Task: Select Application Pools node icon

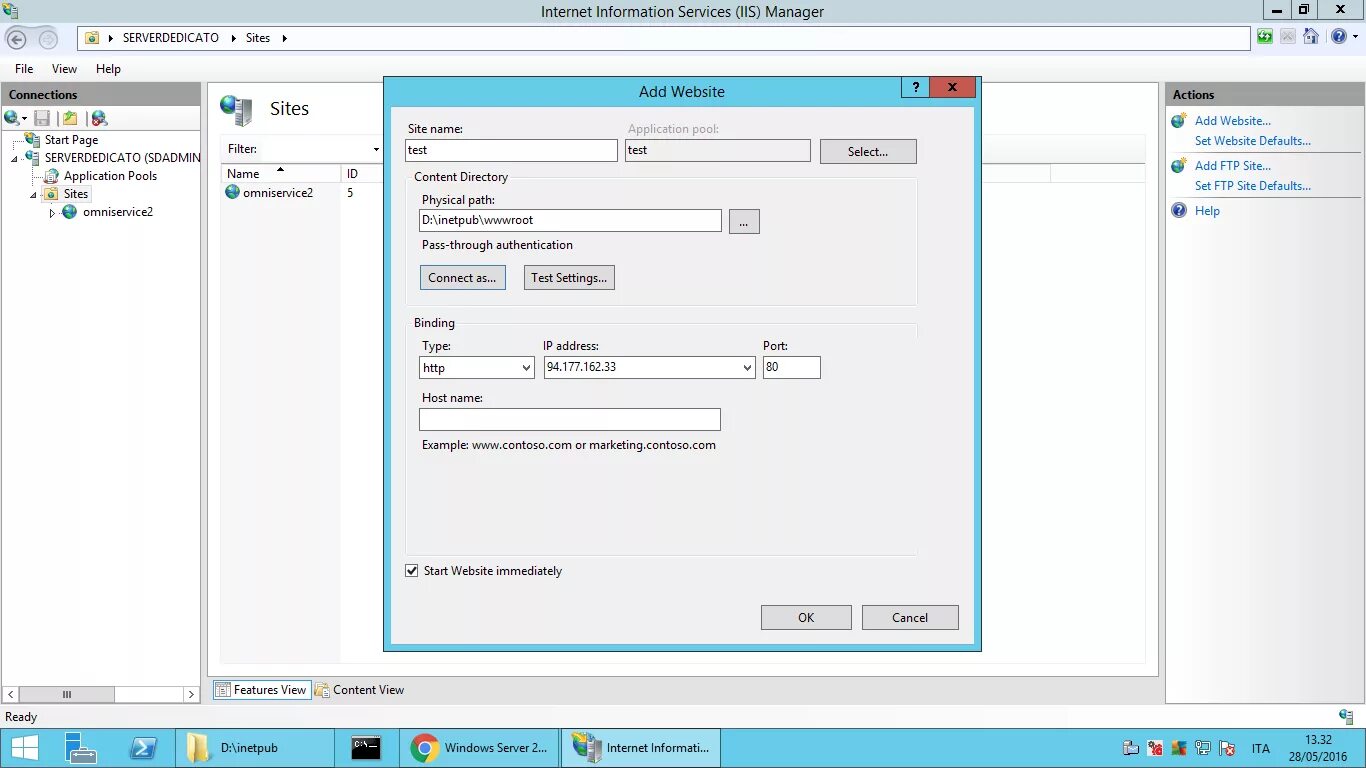Action: tap(51, 176)
